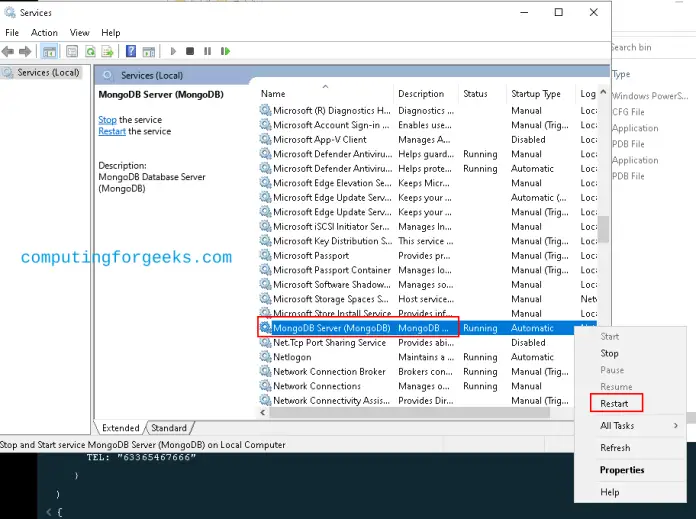Click the Stop the service link

107,120
